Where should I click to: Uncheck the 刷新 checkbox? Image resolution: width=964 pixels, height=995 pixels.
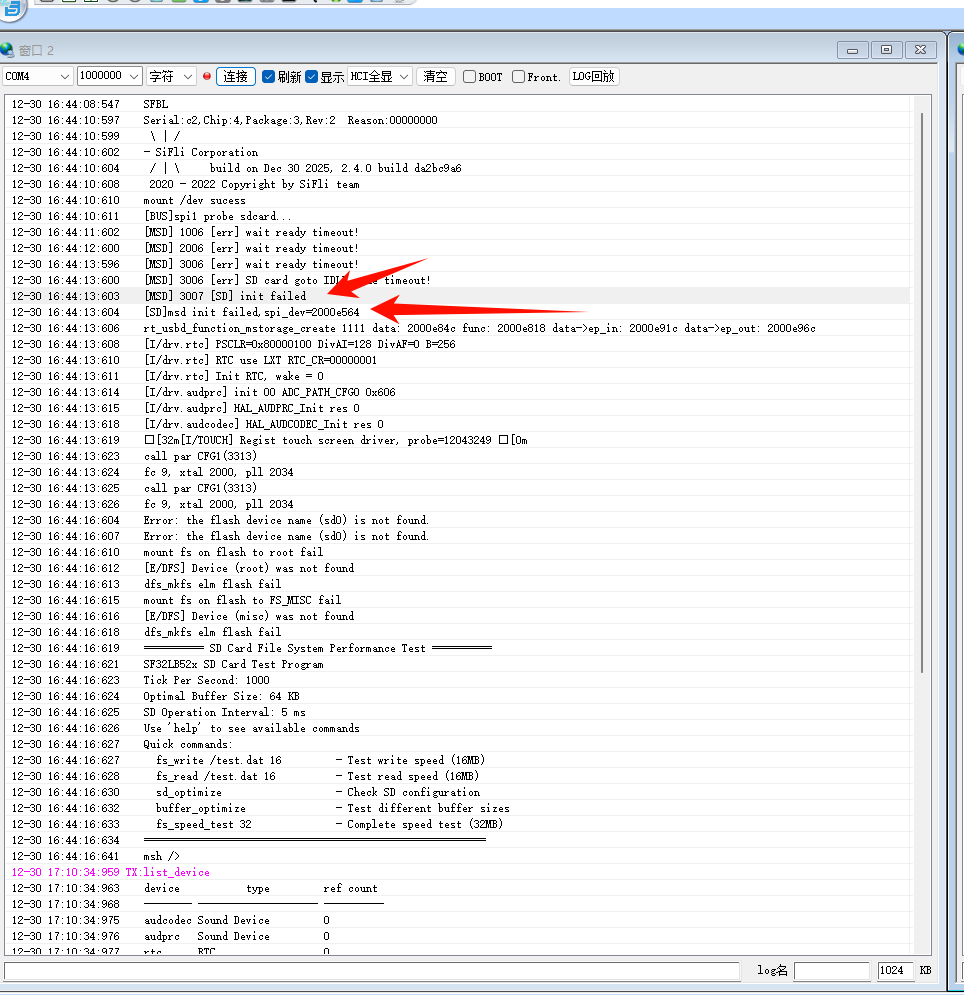[268, 77]
